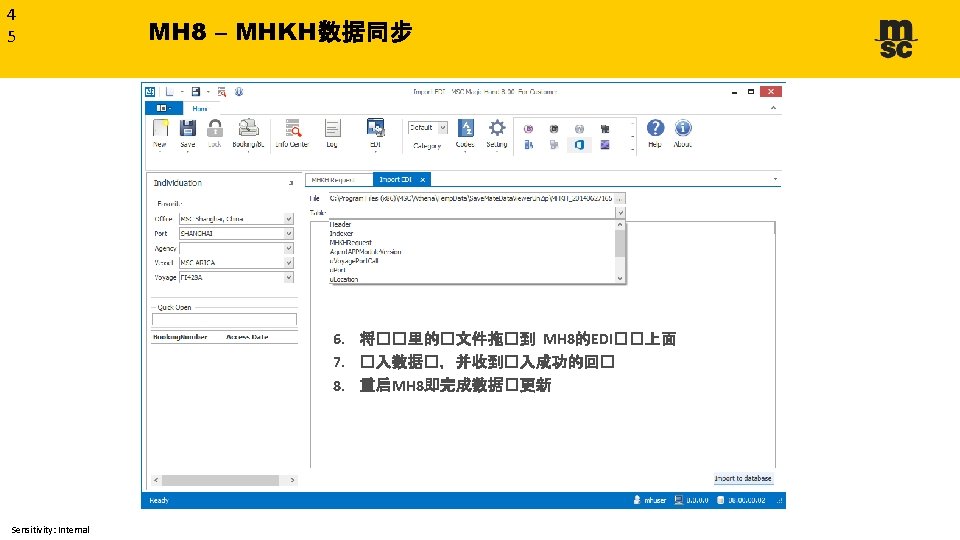960x540 pixels.
Task: Click the globe icon in quick access toolbar
Action: pyautogui.click(x=239, y=91)
